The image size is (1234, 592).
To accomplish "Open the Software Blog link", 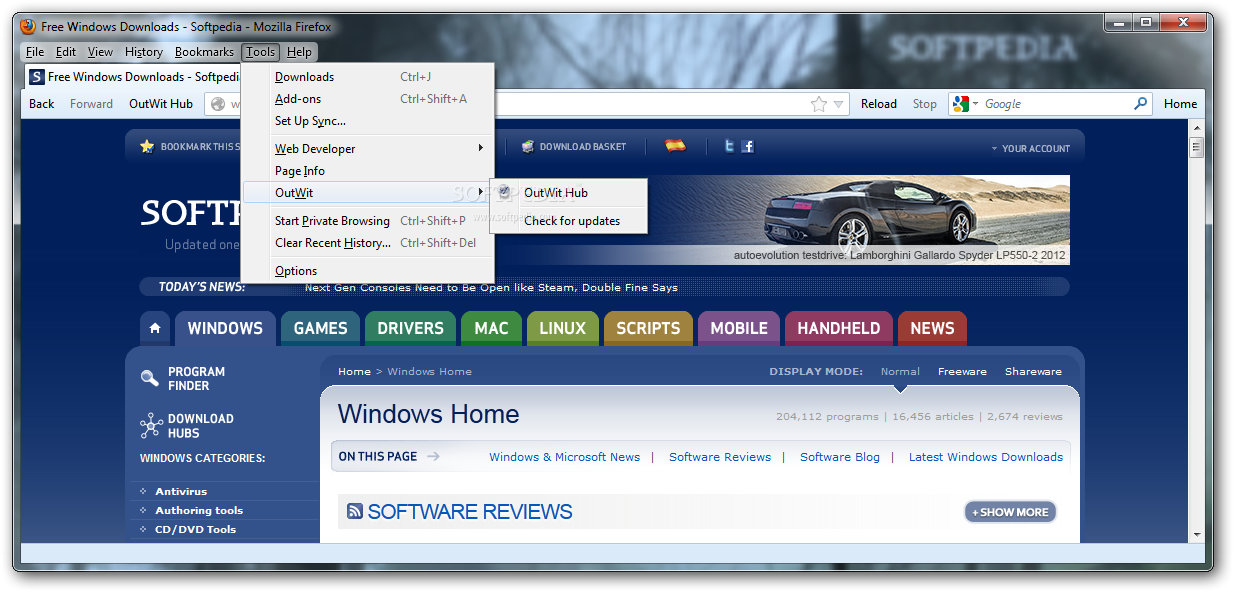I will coord(840,457).
